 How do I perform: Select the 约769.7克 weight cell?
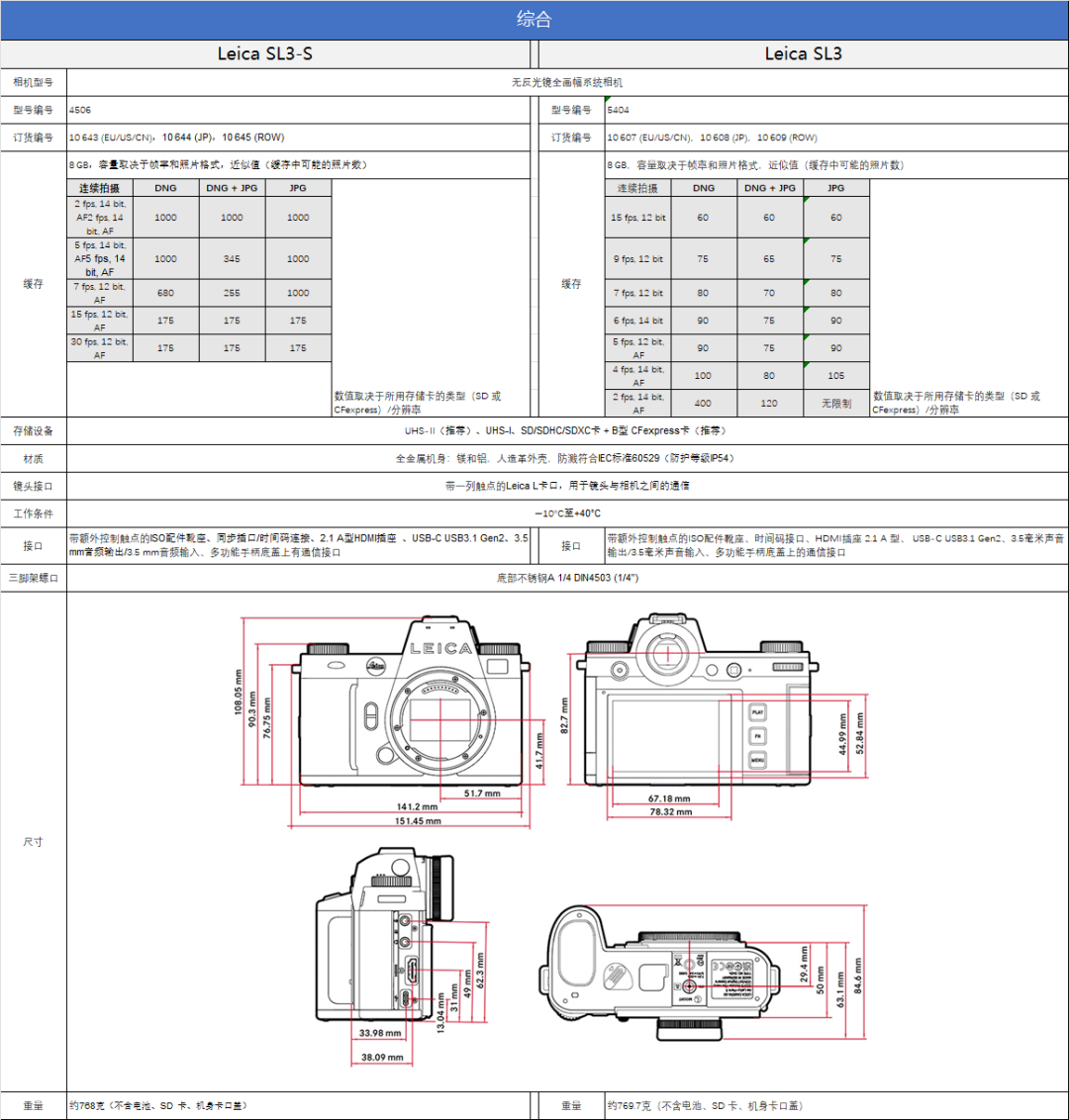click(x=836, y=1106)
